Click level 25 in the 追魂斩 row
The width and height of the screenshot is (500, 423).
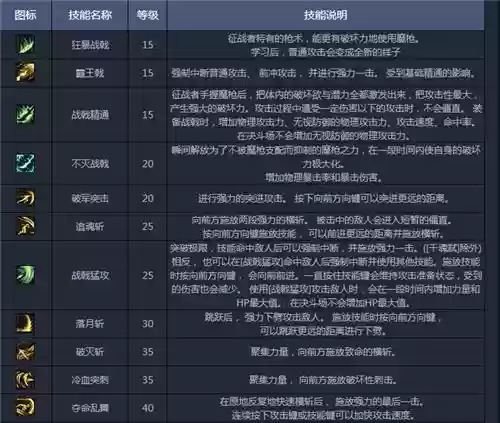148,226
